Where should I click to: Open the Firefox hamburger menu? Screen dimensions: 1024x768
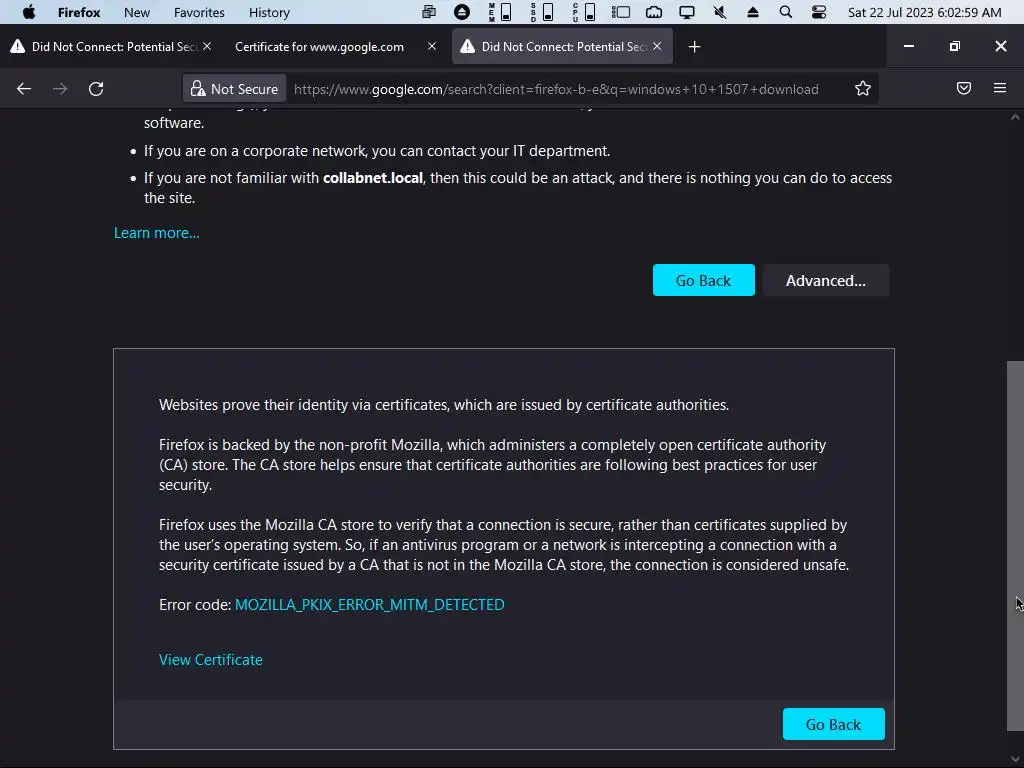(1000, 88)
